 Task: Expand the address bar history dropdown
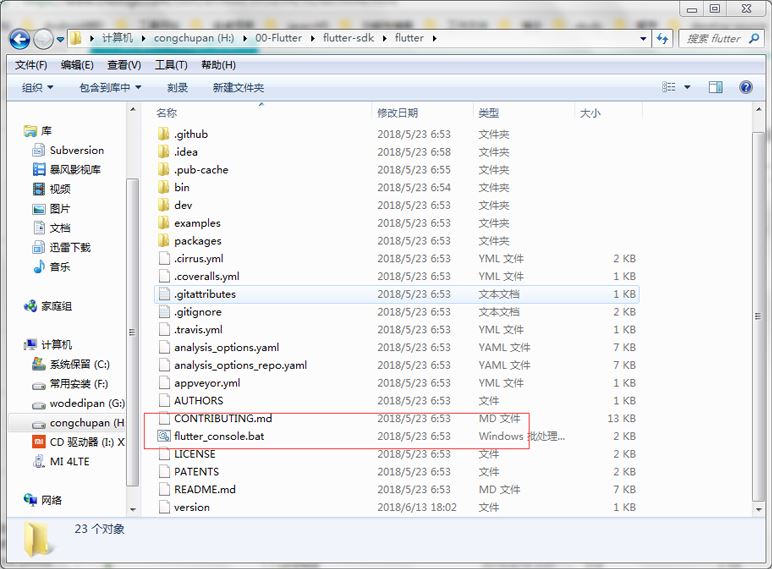[x=643, y=38]
